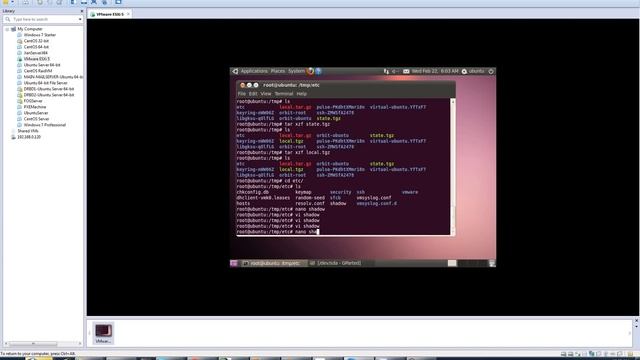Screen dimensions: 640x360
Task: Select Ubuntu 64-bit File Server virtual machine
Action: (x=45, y=83)
